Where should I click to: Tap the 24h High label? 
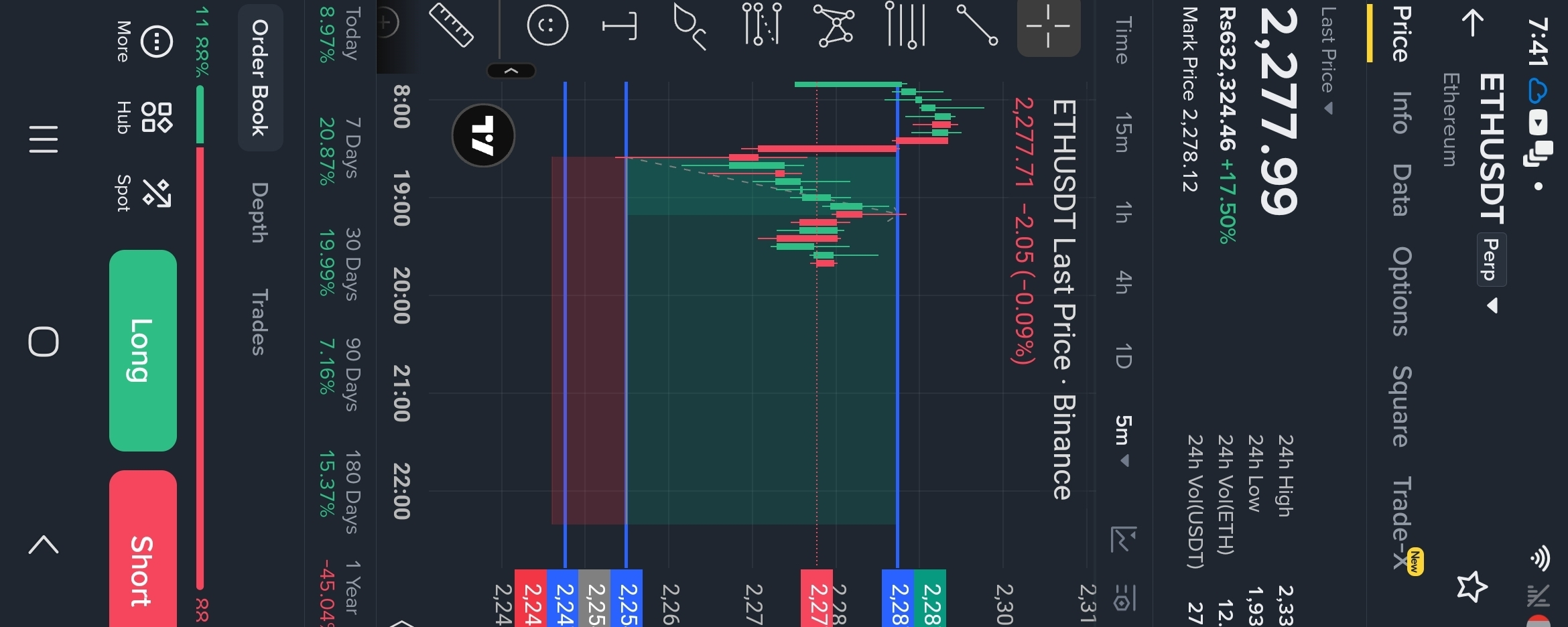tap(1286, 476)
